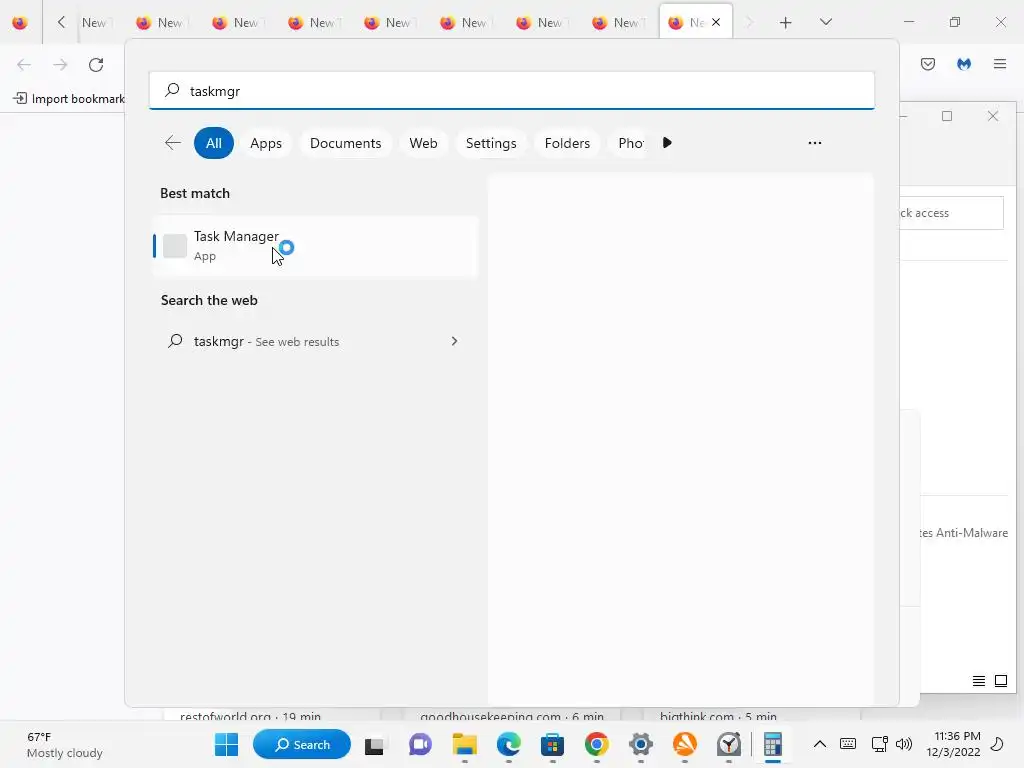
Task: Click the Firefox forward arrow
Action: 60,64
